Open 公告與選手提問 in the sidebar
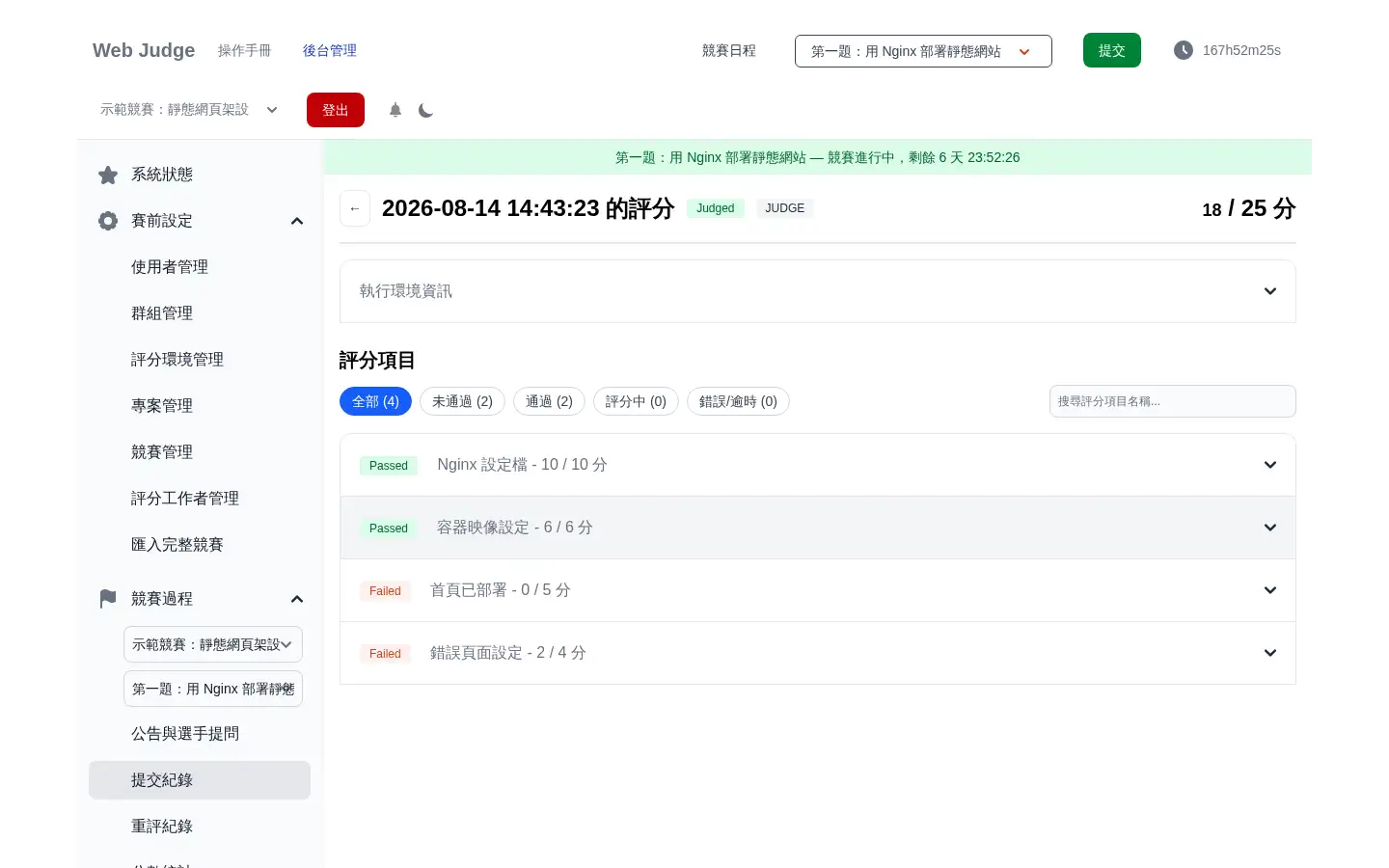Viewport: 1389px width, 868px height. (200, 734)
